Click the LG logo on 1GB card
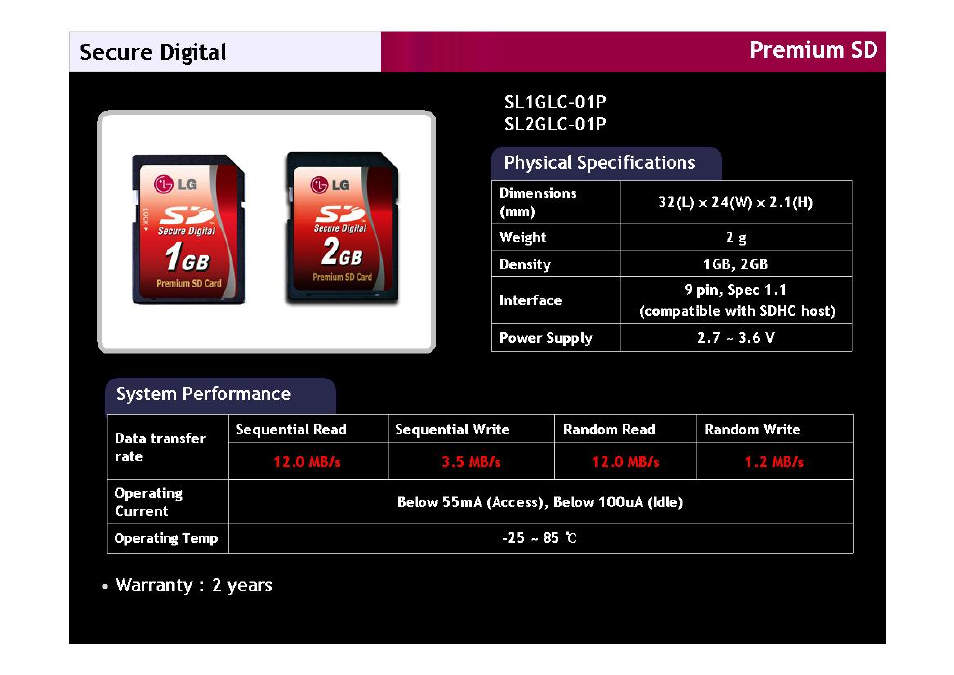Image resolution: width=954 pixels, height=675 pixels. [x=176, y=183]
